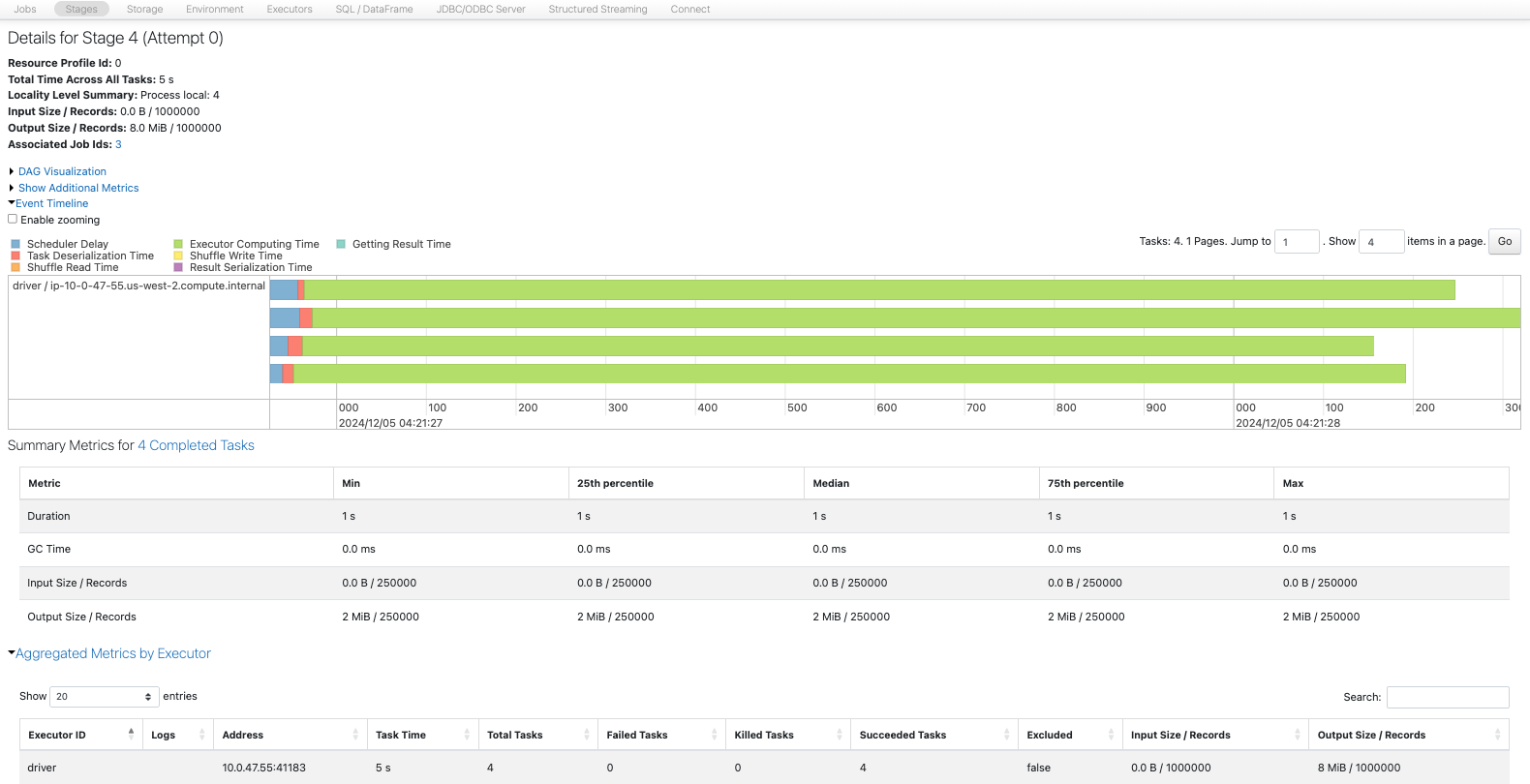This screenshot has width=1530, height=784.
Task: Sort by Output Size / Records column
Action: click(1409, 735)
